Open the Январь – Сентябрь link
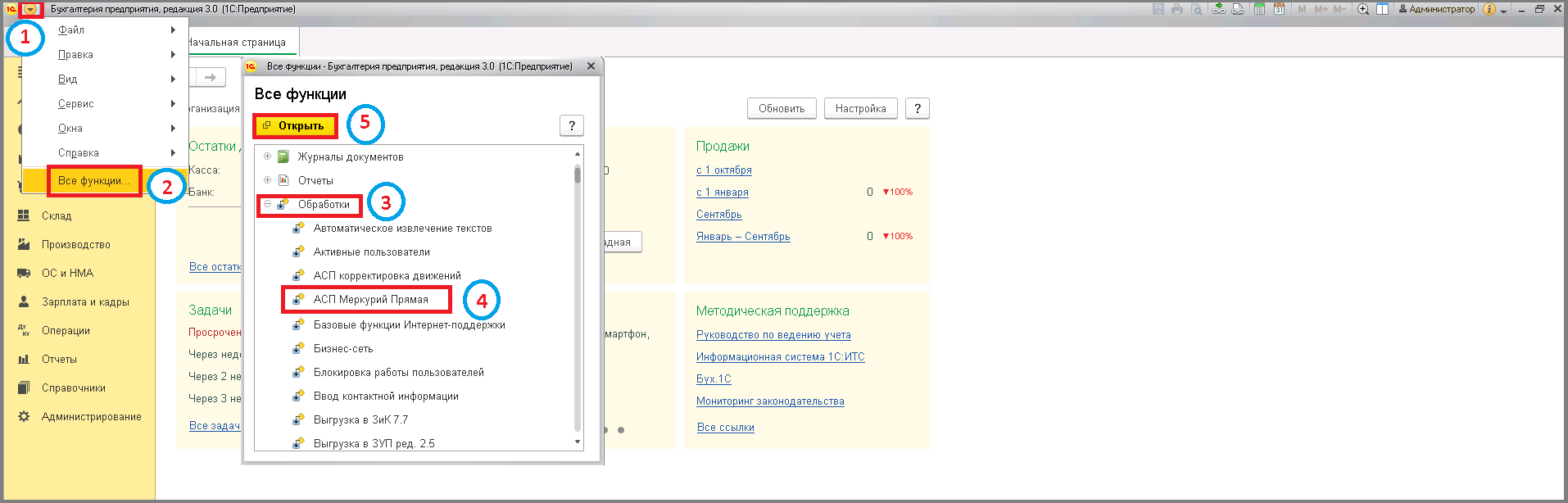 [743, 237]
